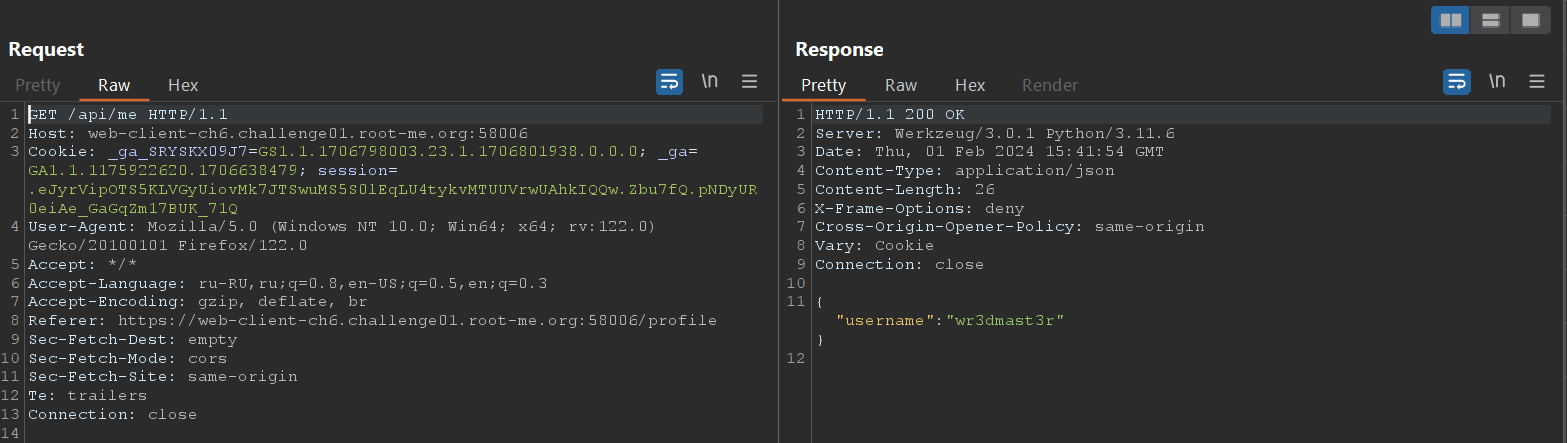The width and height of the screenshot is (1567, 443).
Task: Switch to side-by-side split layout
Action: pos(1450,20)
